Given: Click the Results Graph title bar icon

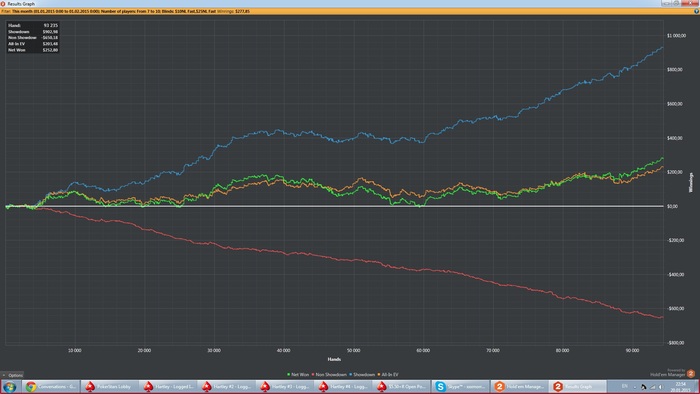Looking at the screenshot, I should [3, 4].
